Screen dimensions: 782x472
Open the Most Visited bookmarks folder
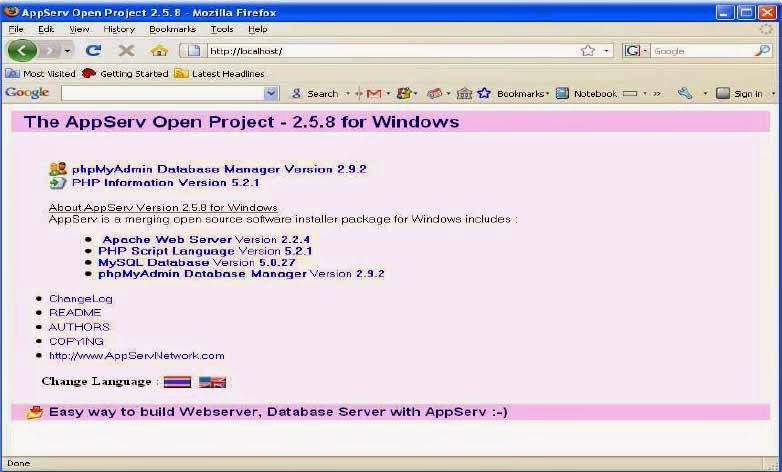[40, 74]
